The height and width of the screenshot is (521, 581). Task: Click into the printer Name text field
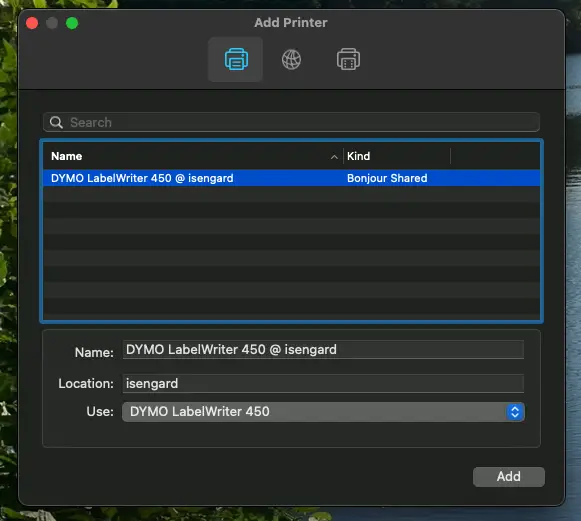323,349
